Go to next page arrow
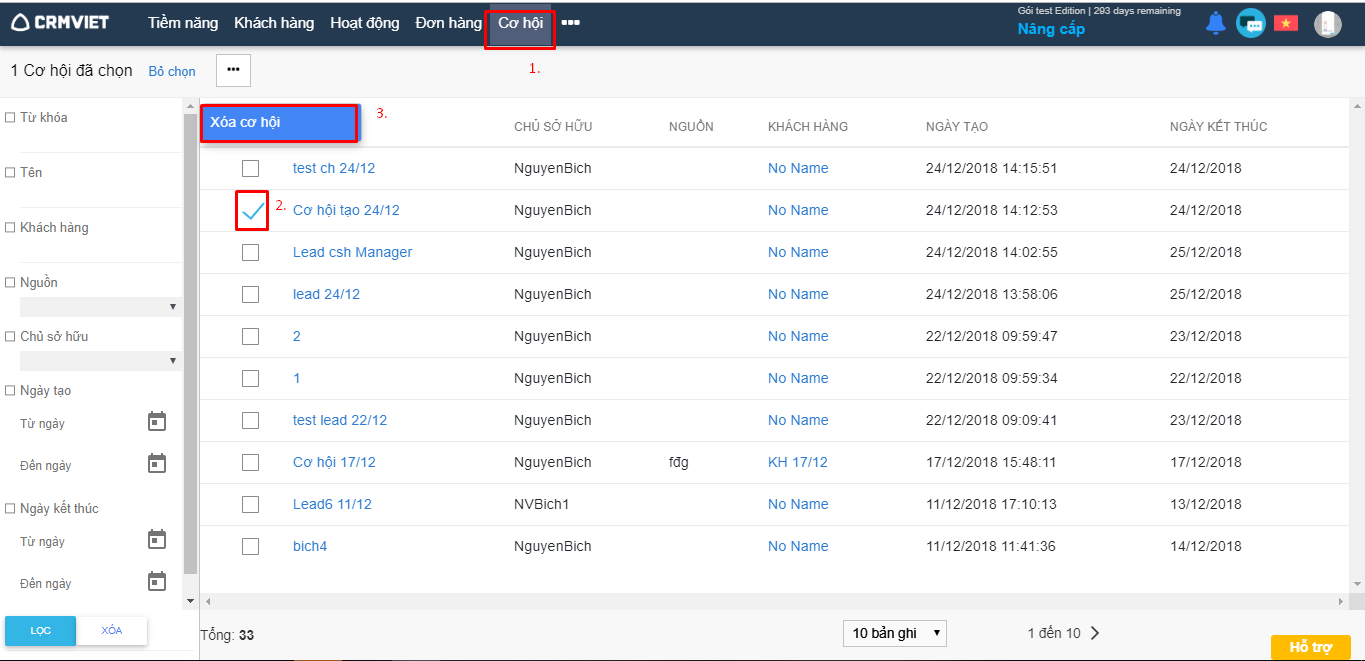This screenshot has height=661, width=1365. pyautogui.click(x=1095, y=633)
